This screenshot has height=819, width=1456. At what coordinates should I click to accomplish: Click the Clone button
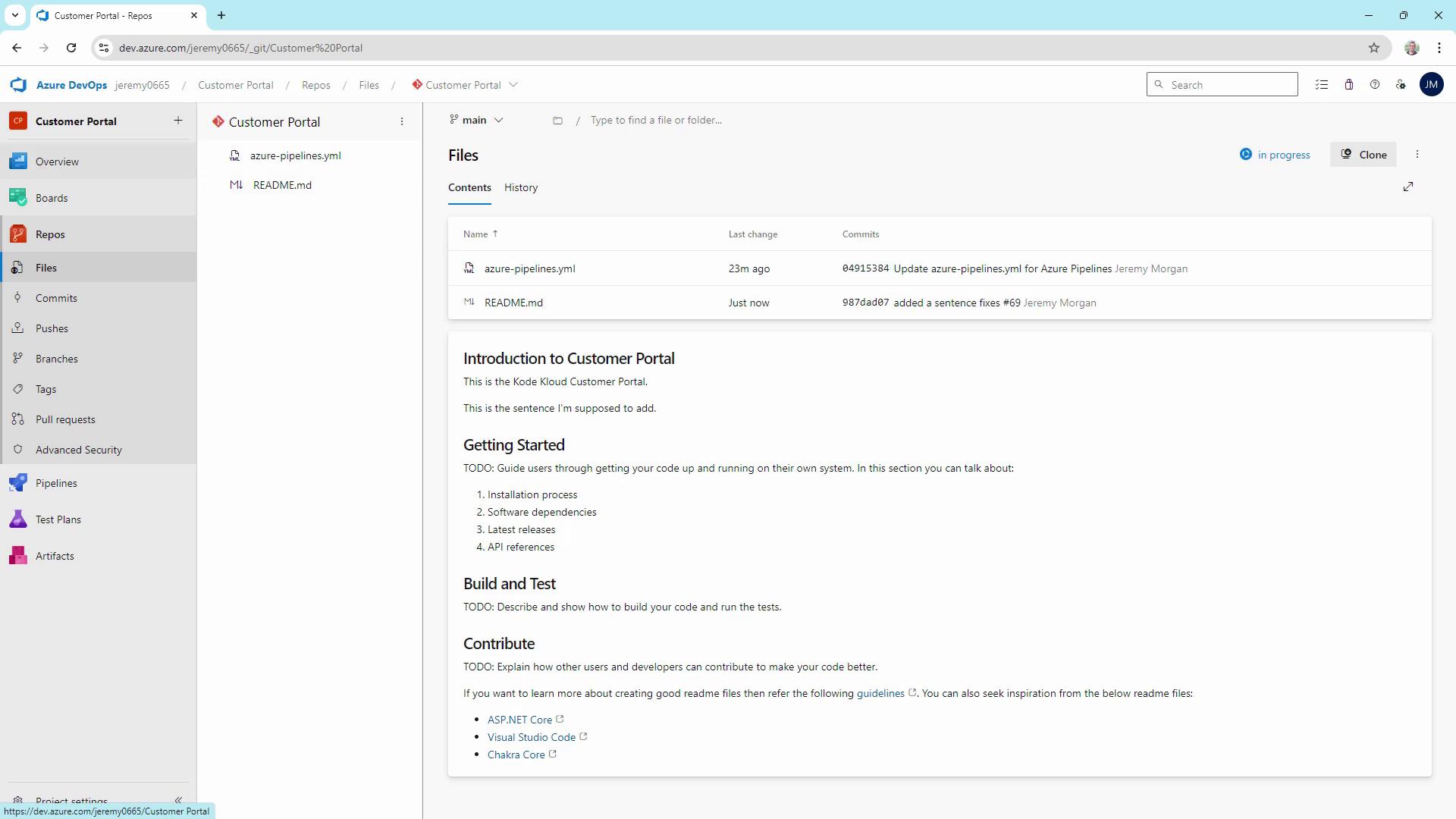point(1363,155)
